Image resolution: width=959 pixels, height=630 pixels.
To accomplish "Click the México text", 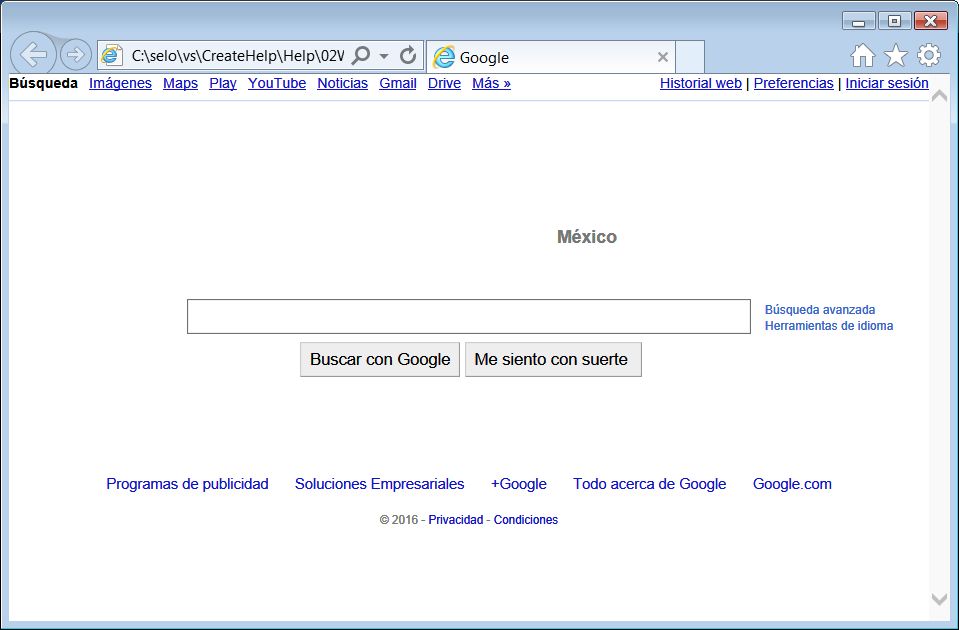I will point(587,237).
